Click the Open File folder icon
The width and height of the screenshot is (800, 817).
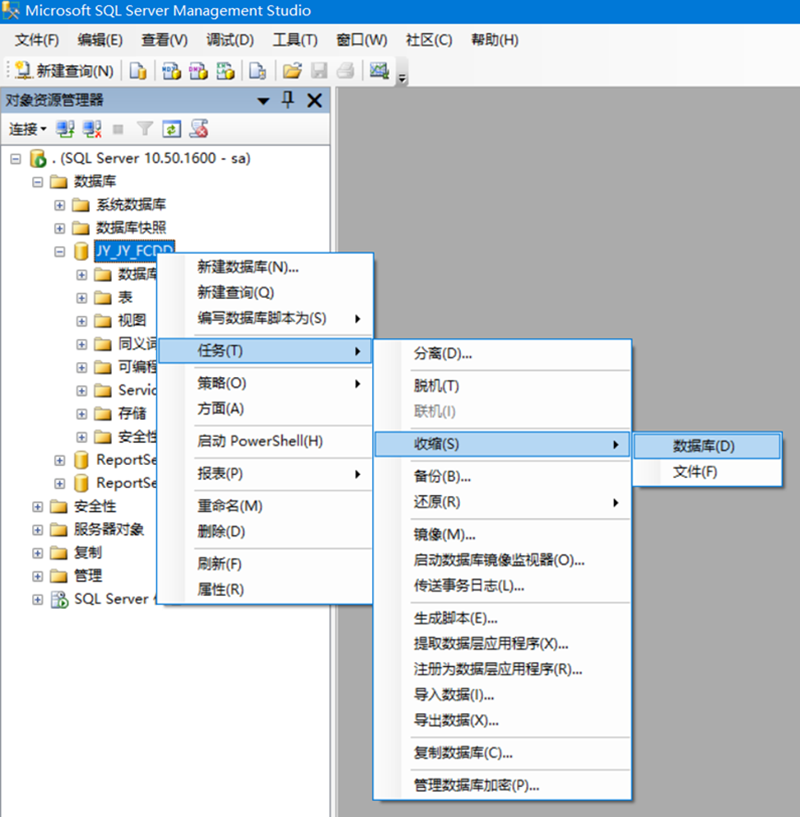point(291,71)
